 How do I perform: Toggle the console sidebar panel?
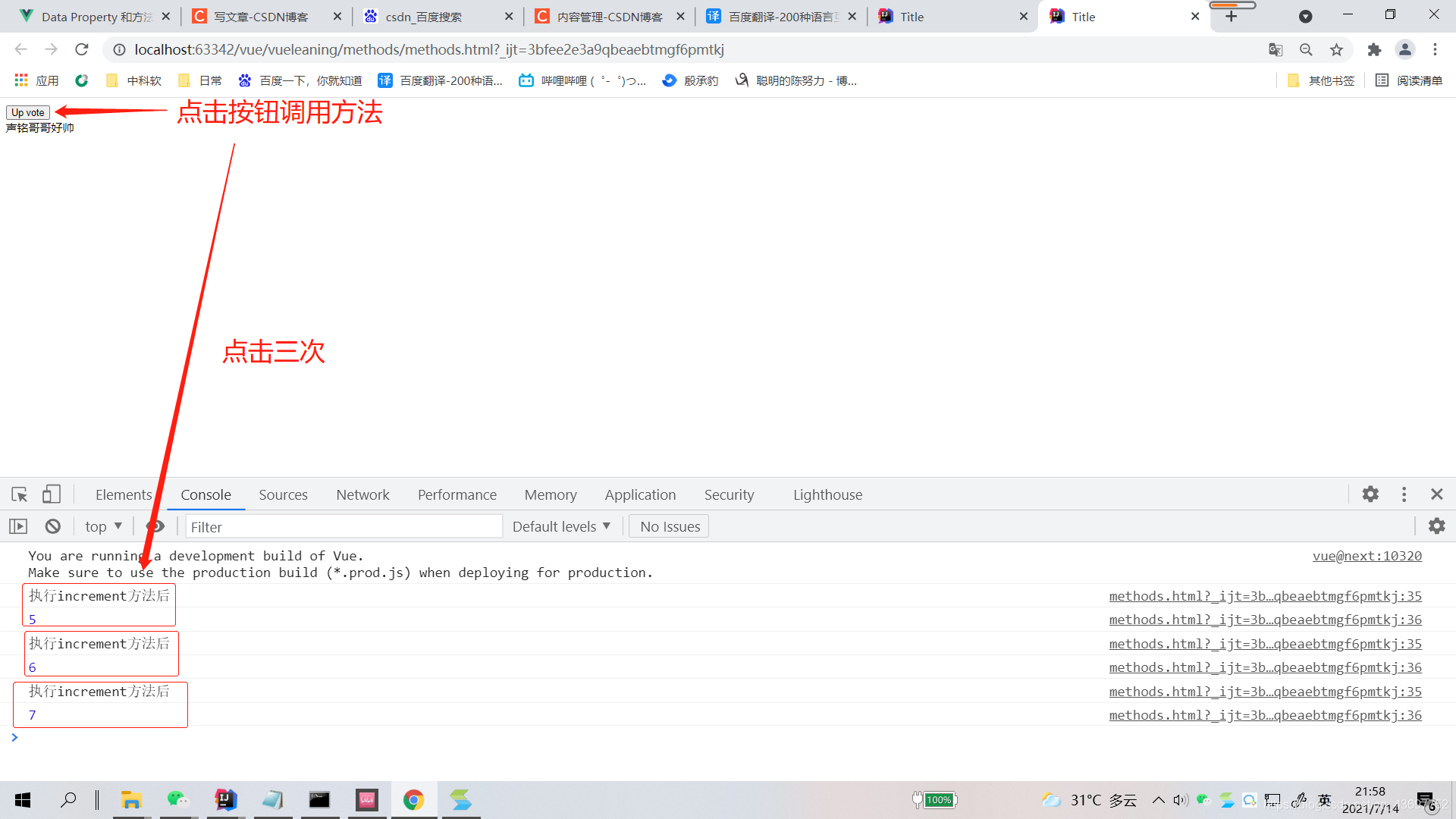coord(18,526)
